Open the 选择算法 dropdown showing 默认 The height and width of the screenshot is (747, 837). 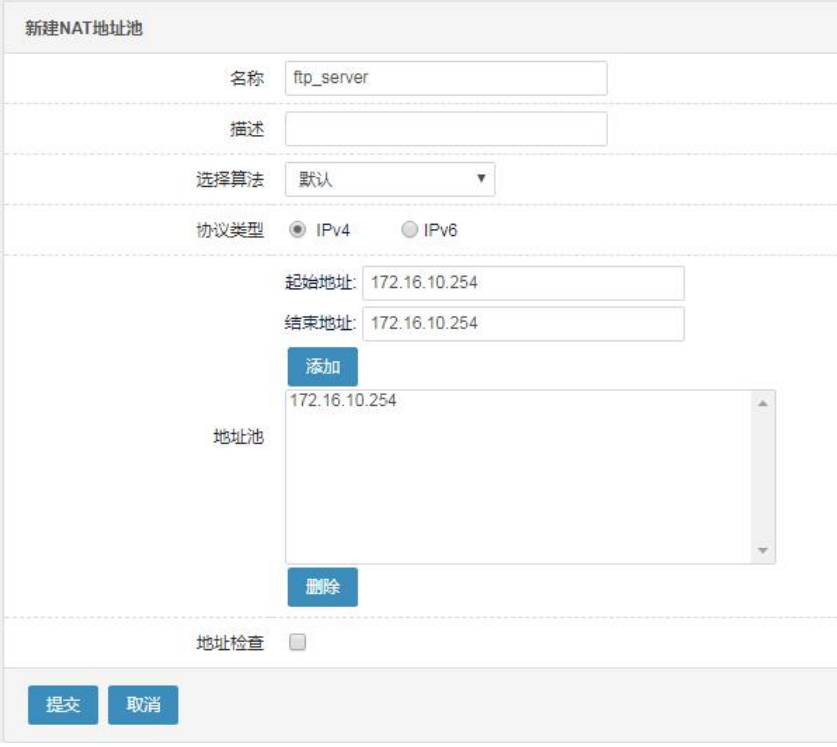pyautogui.click(x=390, y=179)
